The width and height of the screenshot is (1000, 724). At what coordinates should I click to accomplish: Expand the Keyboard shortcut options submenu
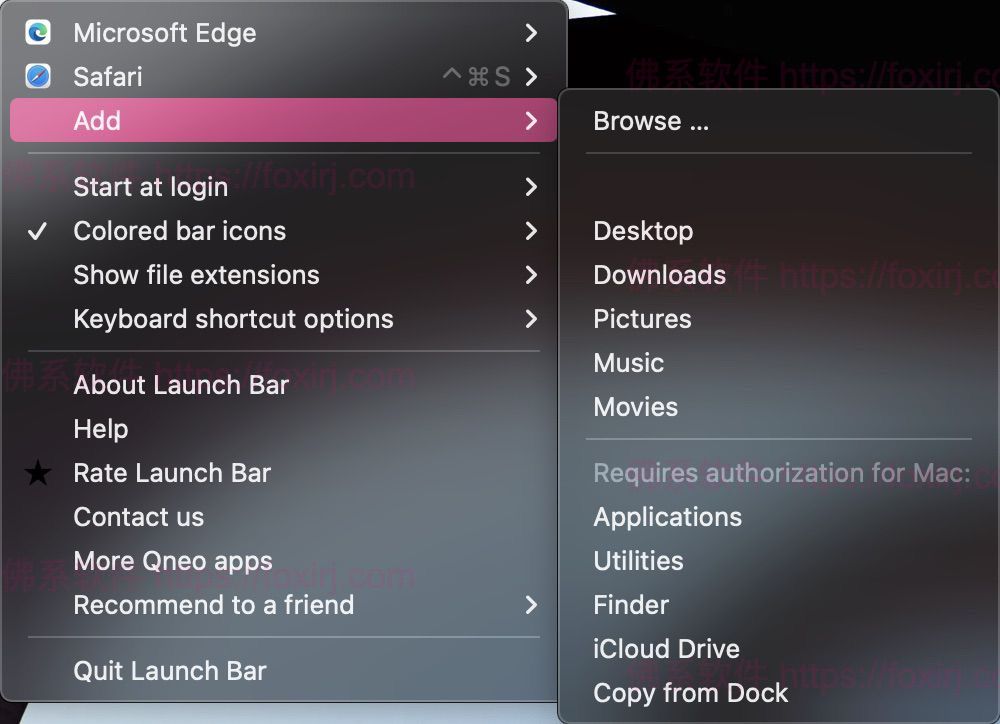[x=531, y=319]
